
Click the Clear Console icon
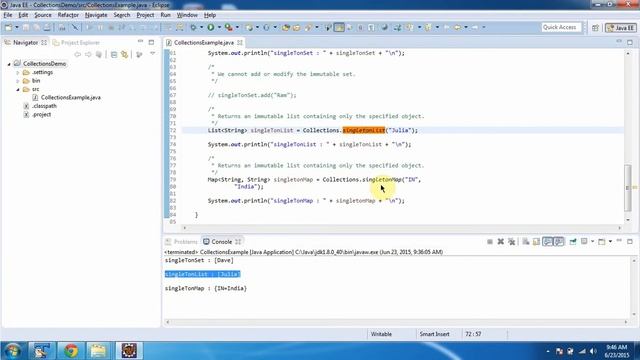click(x=526, y=242)
